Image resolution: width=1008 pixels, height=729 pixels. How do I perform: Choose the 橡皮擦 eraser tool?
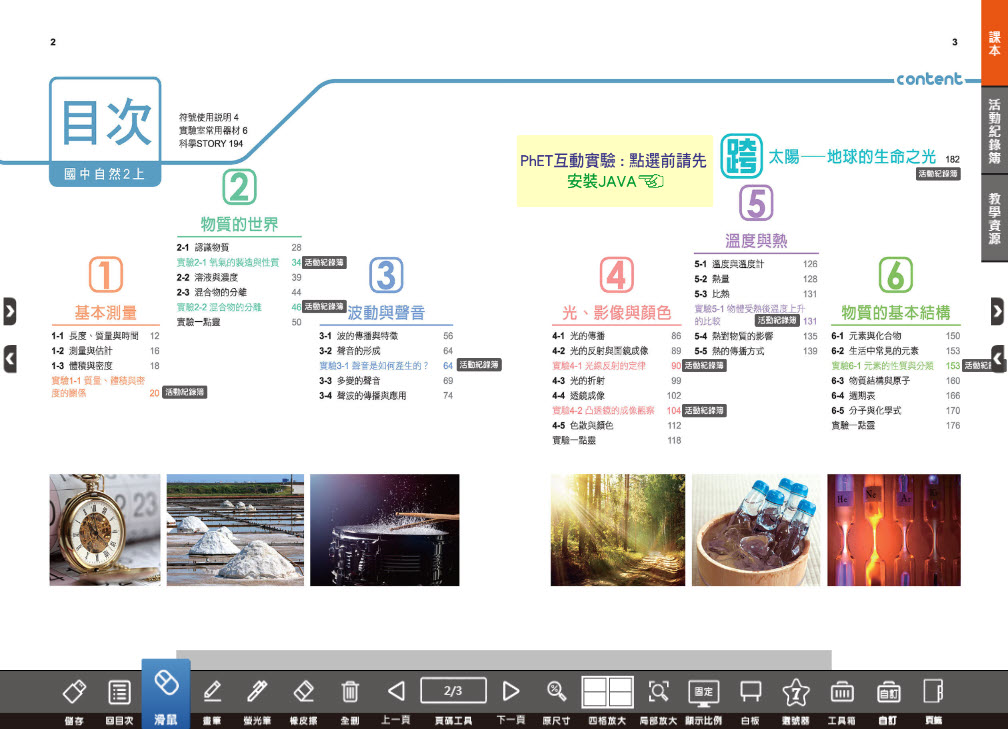(x=304, y=692)
